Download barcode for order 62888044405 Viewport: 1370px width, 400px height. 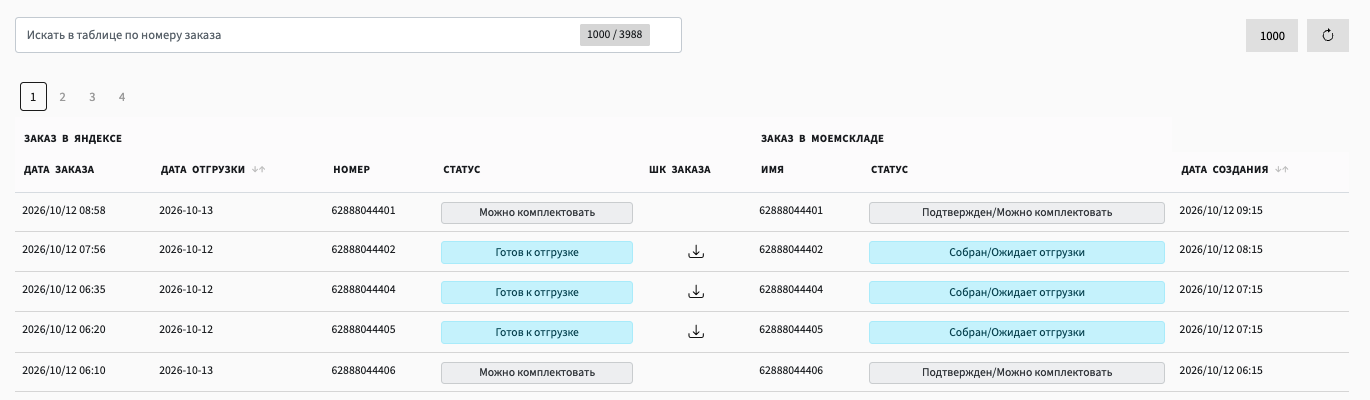(x=697, y=332)
